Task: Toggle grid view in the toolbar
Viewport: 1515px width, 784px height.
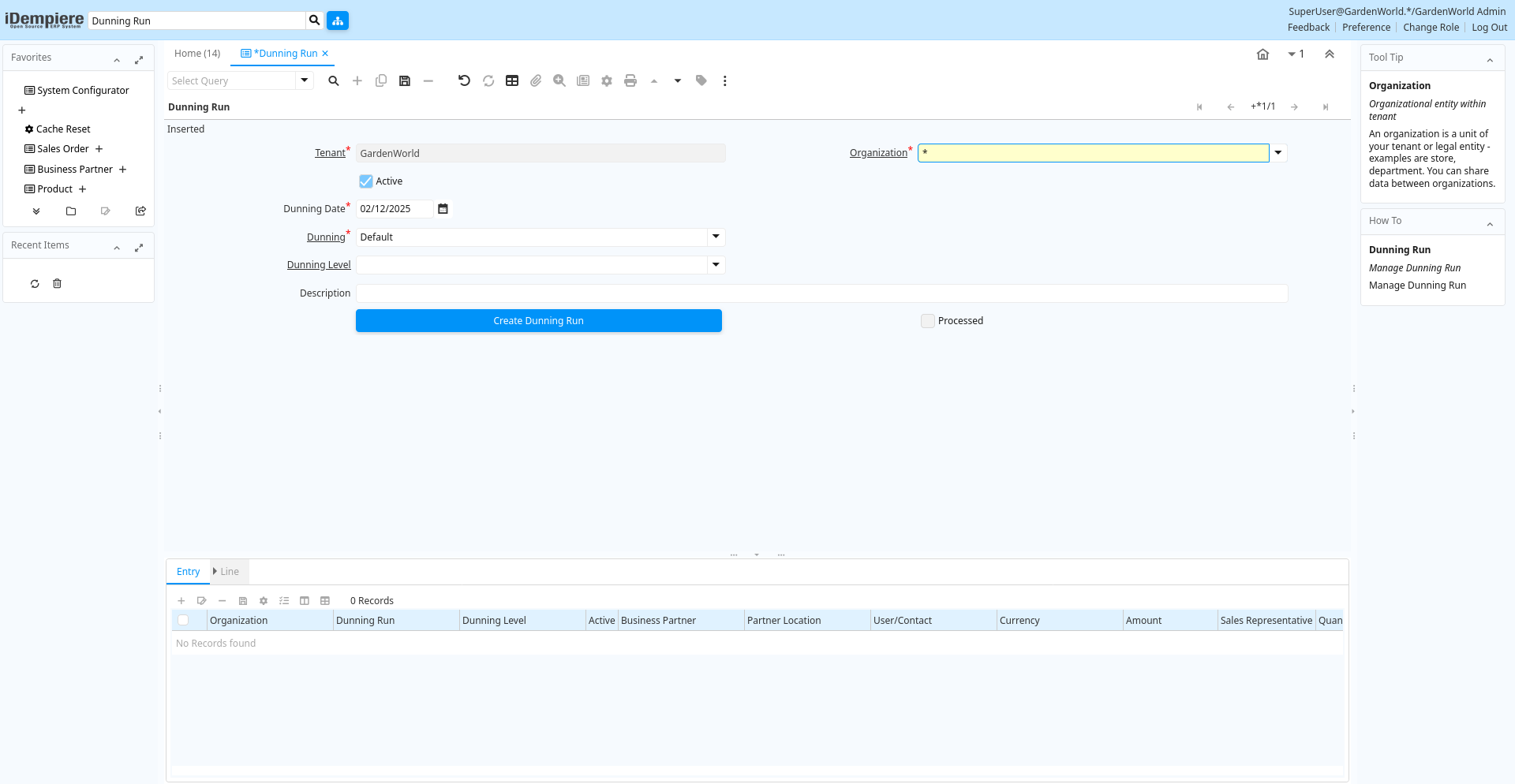Action: pos(512,81)
